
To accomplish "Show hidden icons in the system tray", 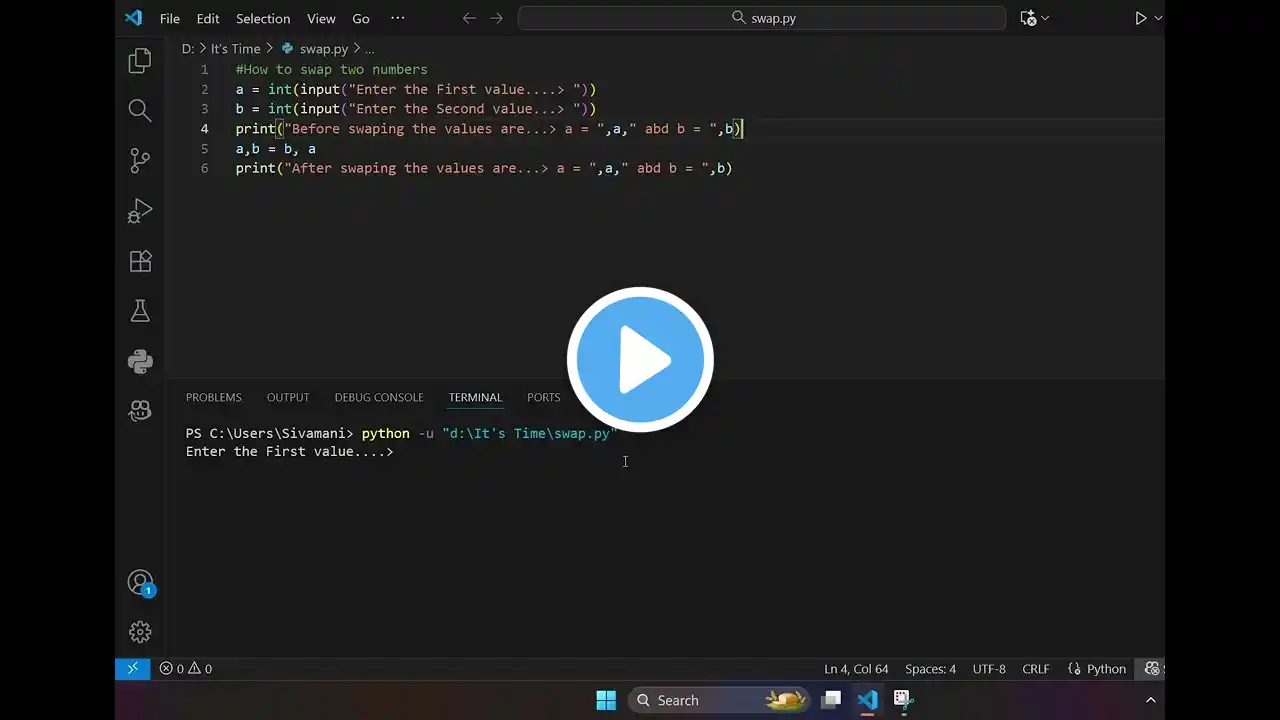I will point(1150,700).
